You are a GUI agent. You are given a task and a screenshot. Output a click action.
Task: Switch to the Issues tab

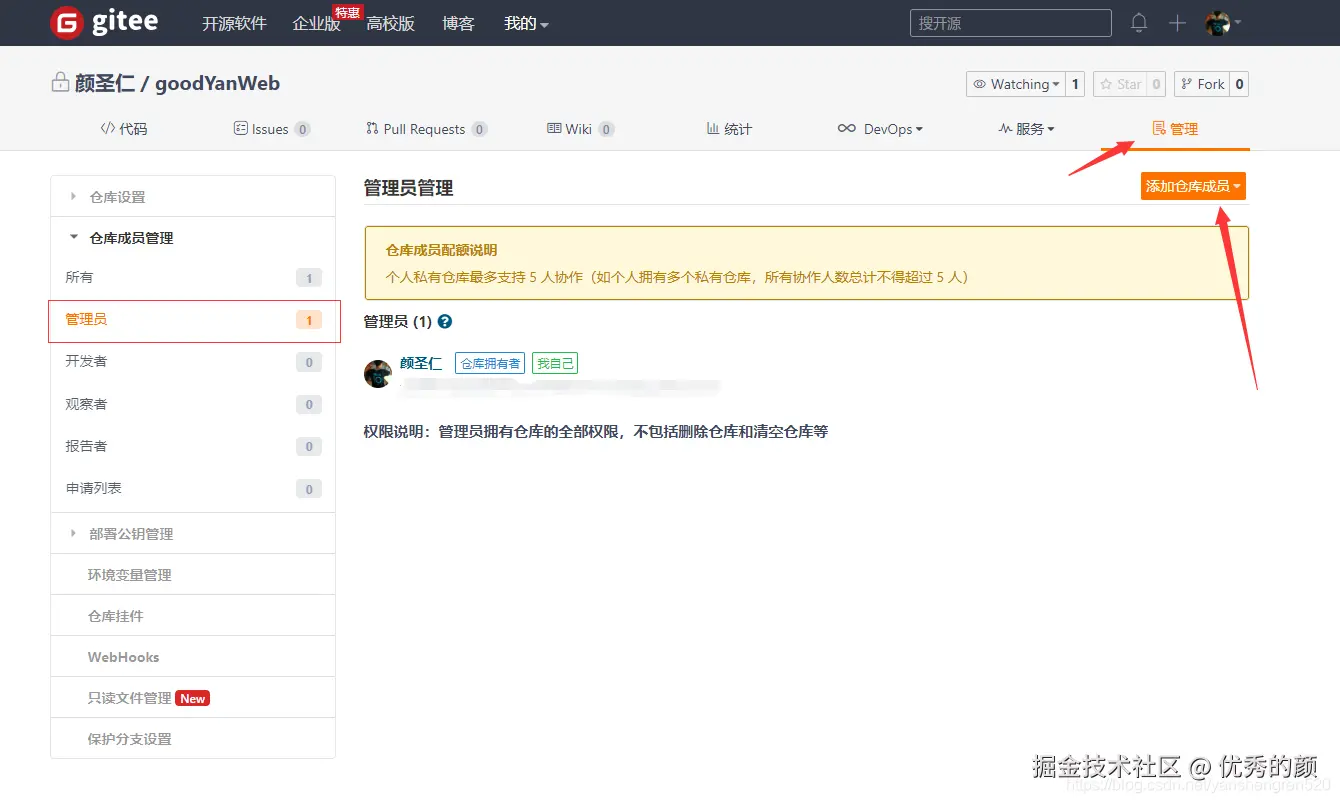point(271,129)
